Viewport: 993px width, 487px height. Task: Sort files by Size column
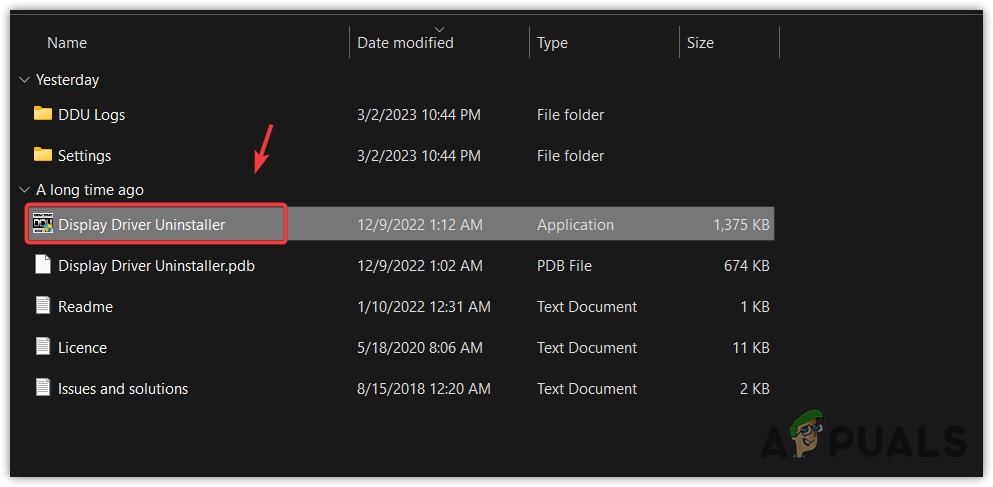[700, 43]
